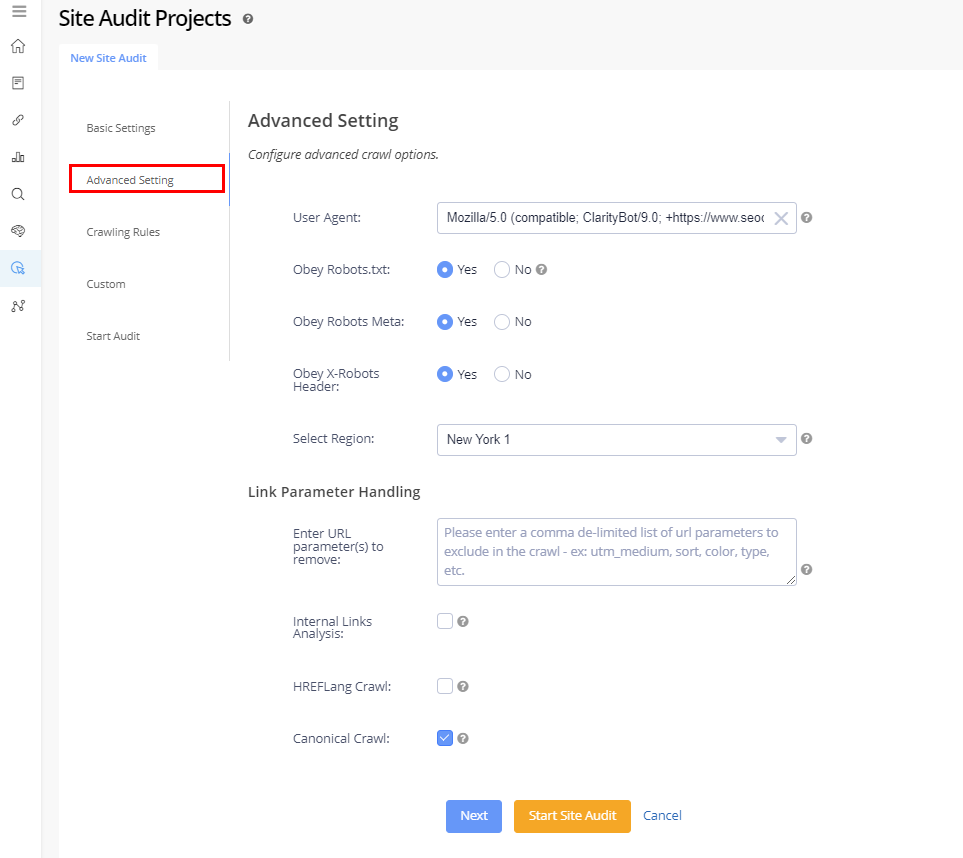Click the link chain sidebar icon
Image resolution: width=963 pixels, height=858 pixels.
click(x=18, y=120)
